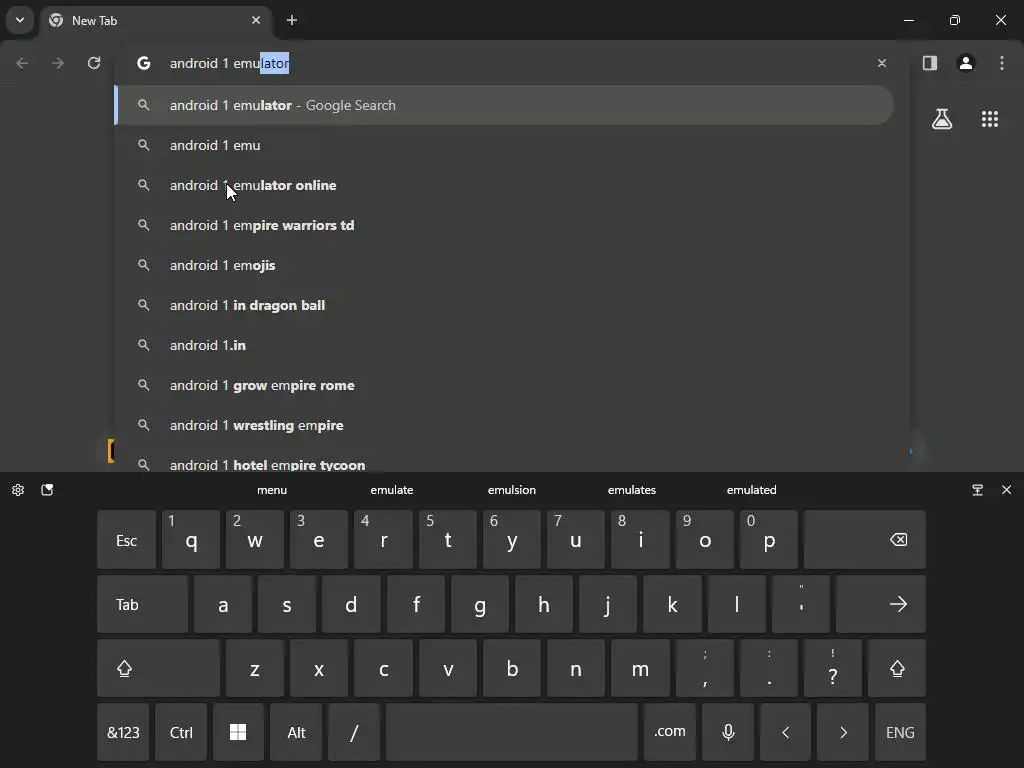The width and height of the screenshot is (1024, 768).
Task: Pick keyboard word suggestion emulated
Action: (752, 490)
